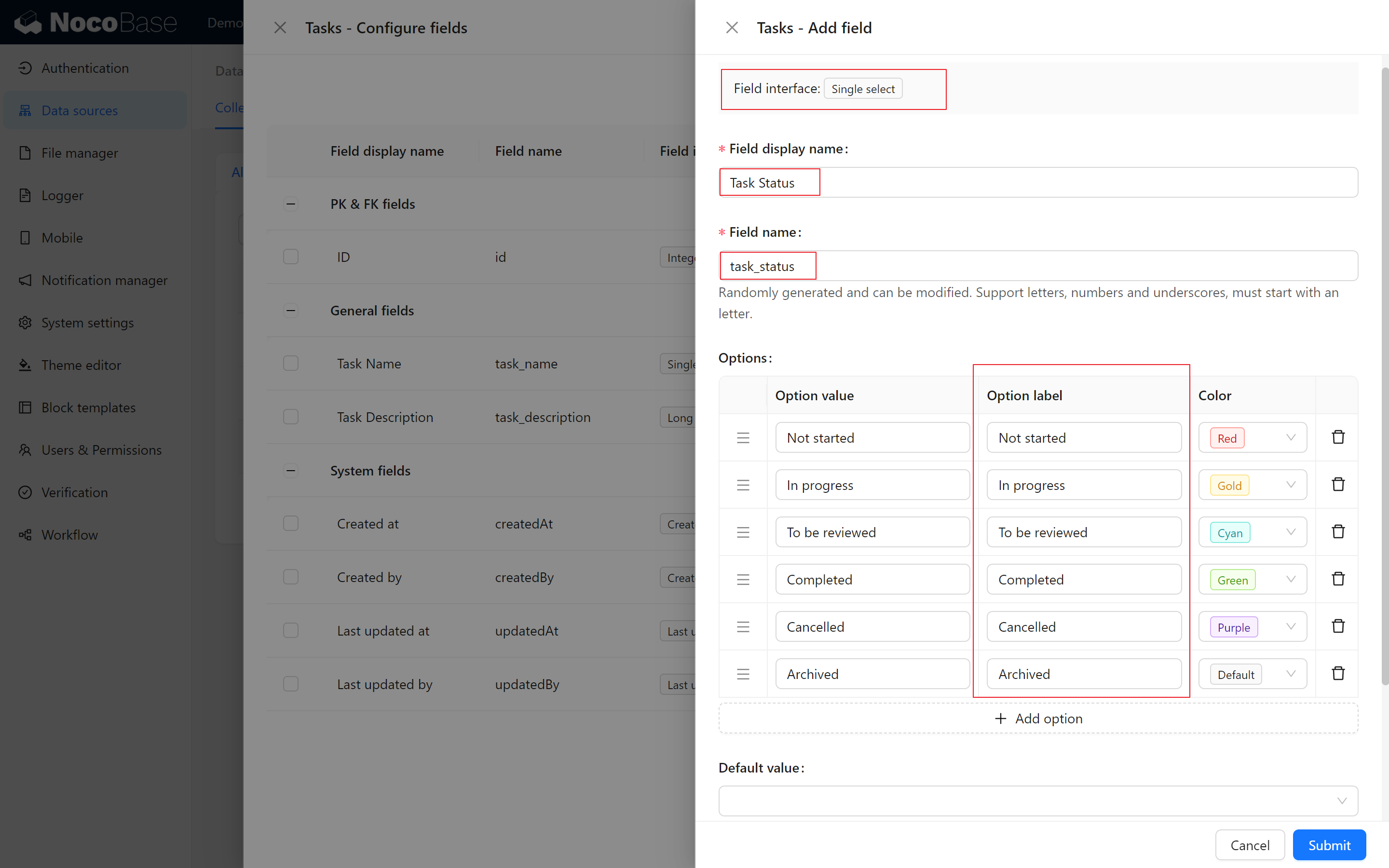Delete the To be reviewed option row
The height and width of the screenshot is (868, 1389).
point(1338,531)
